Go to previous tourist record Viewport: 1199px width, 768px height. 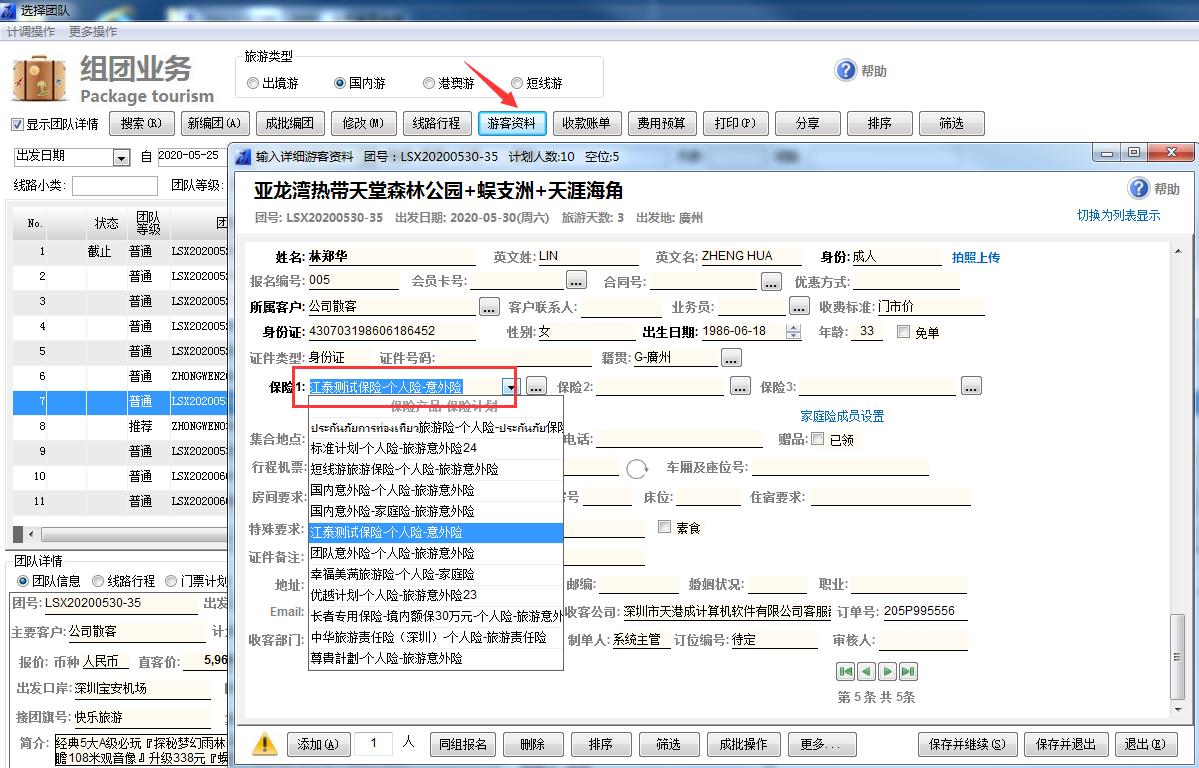click(x=866, y=672)
